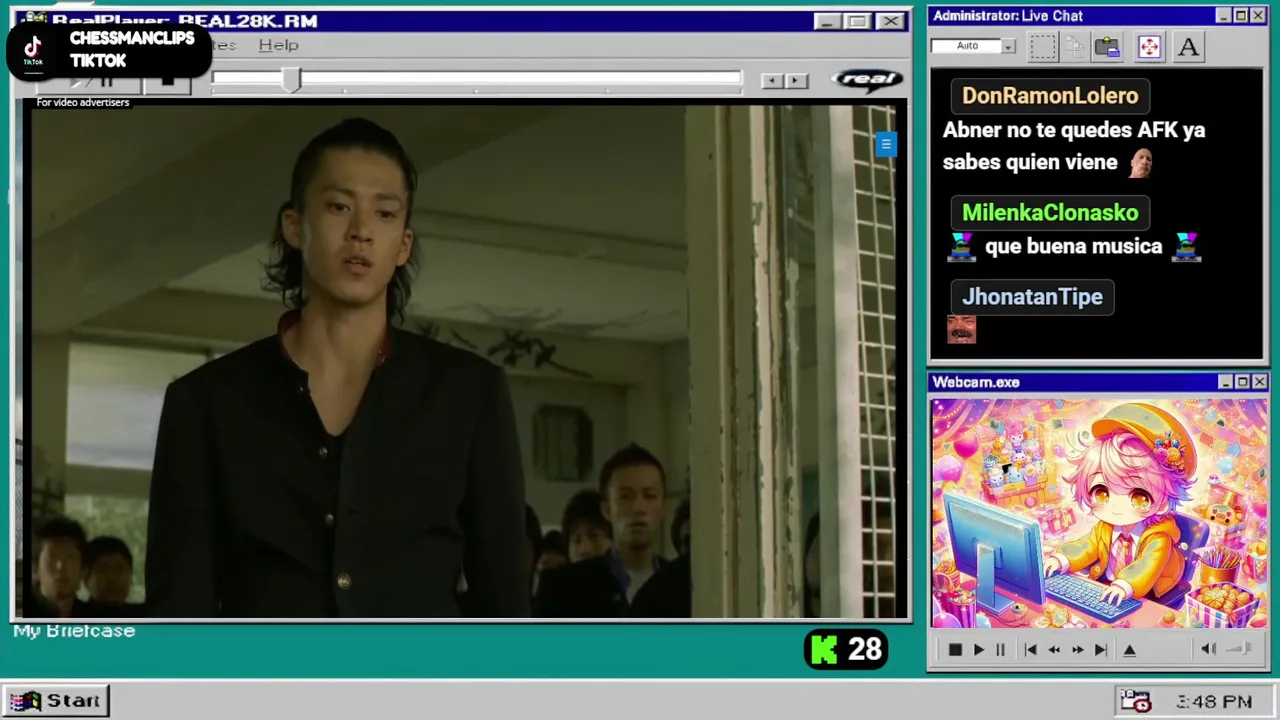The image size is (1280, 720).
Task: Click the Real logo in RealPlayer
Action: (868, 80)
